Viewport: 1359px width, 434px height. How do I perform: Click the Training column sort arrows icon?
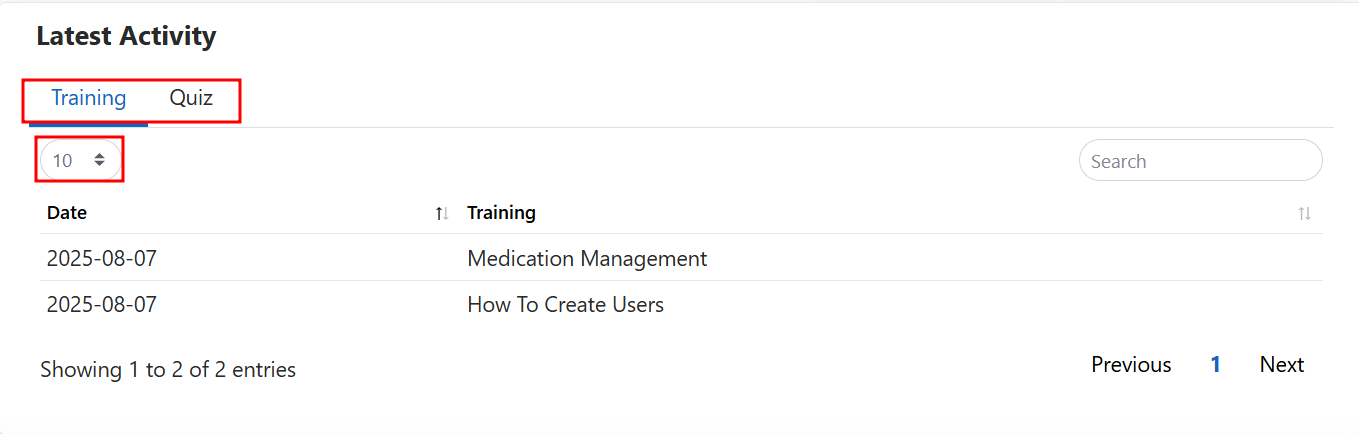click(1304, 213)
